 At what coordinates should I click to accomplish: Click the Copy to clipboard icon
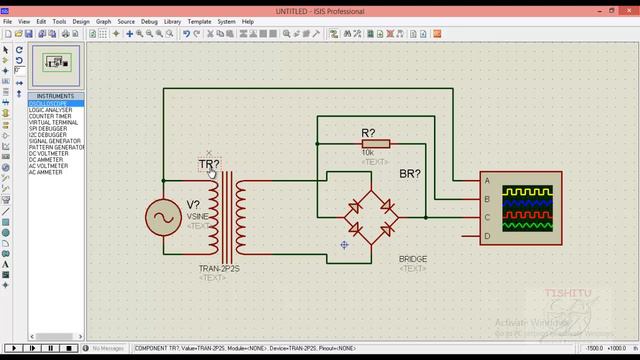click(x=220, y=34)
